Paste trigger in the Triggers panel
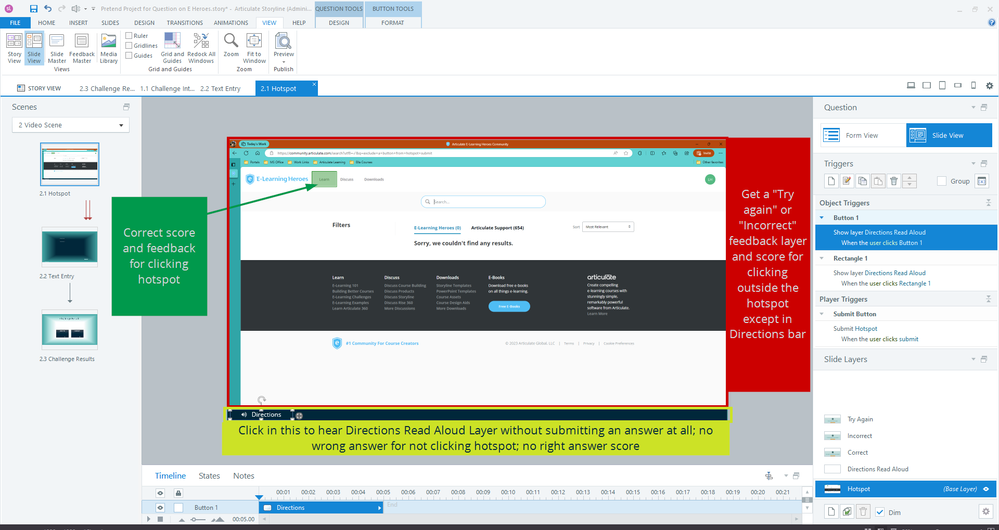999x530 pixels. click(x=878, y=181)
